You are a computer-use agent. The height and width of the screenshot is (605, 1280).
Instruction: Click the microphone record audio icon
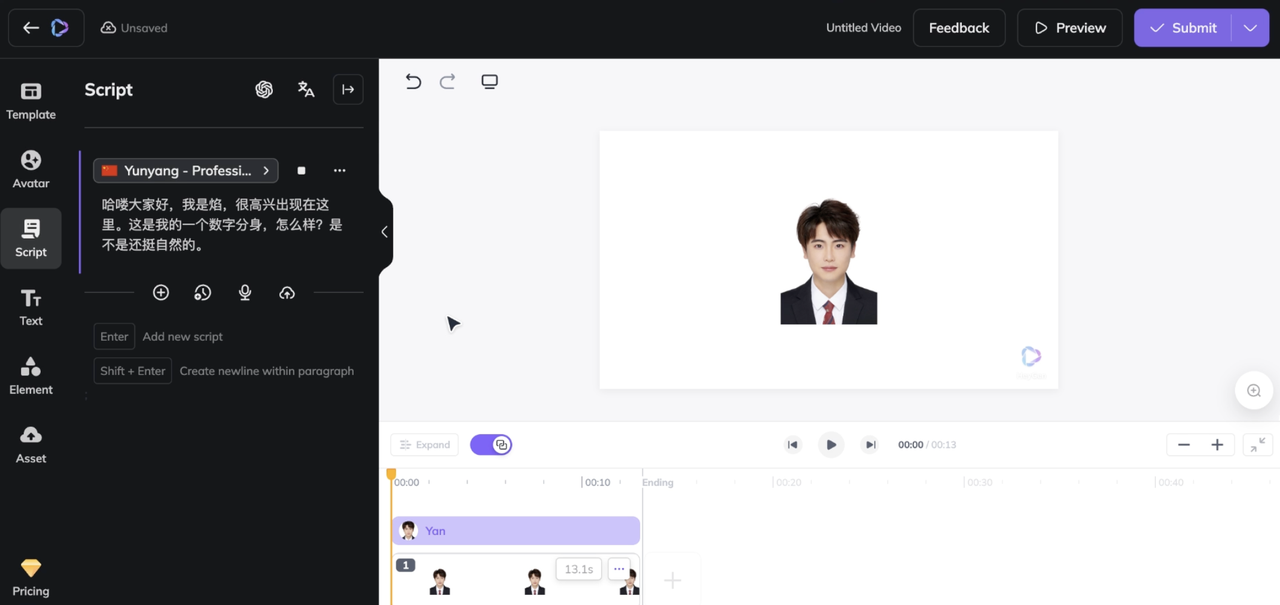(x=245, y=292)
